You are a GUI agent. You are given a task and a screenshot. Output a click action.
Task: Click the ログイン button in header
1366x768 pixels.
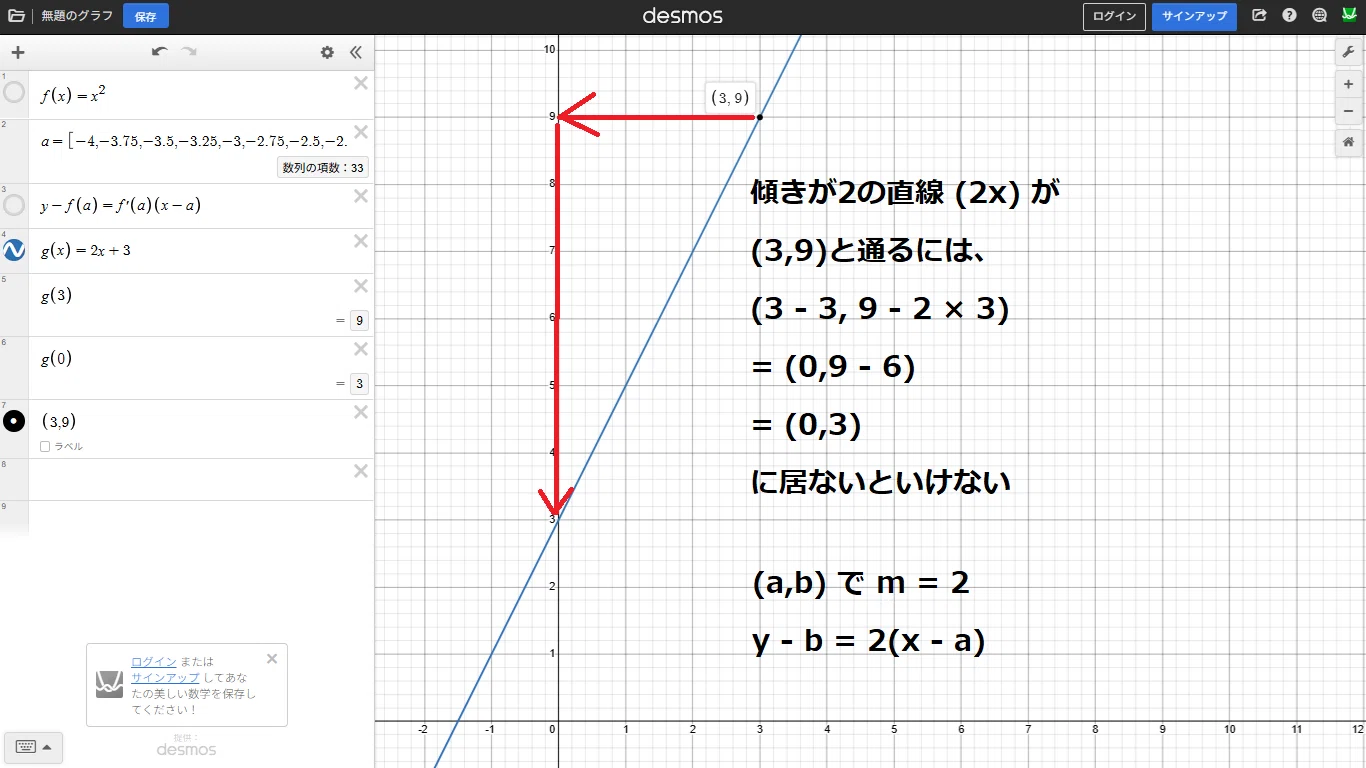click(1114, 16)
